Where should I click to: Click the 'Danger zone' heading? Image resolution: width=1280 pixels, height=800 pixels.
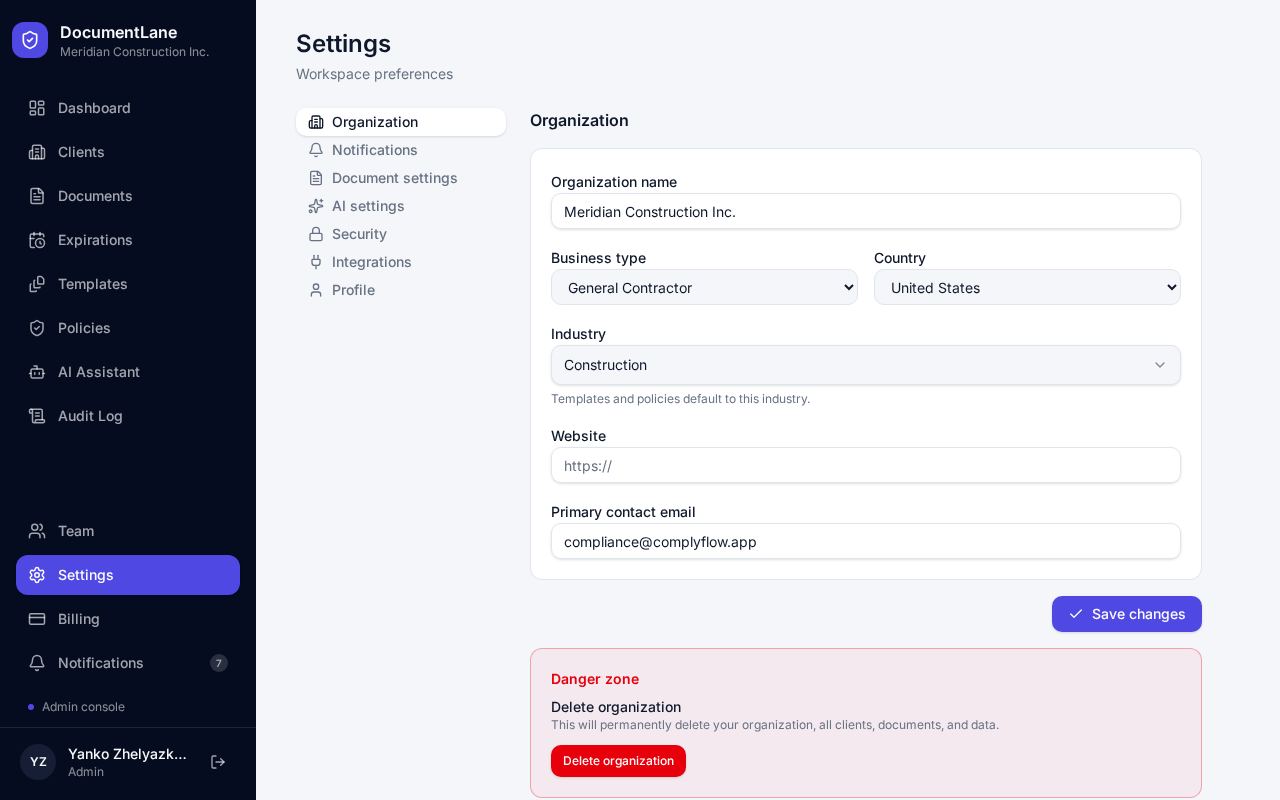pyautogui.click(x=595, y=679)
